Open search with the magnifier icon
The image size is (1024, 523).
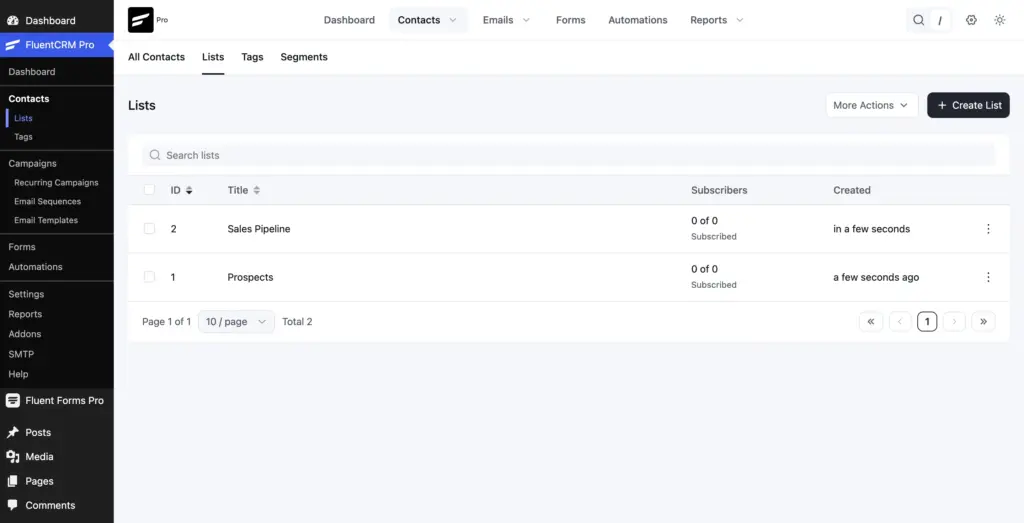coord(918,20)
